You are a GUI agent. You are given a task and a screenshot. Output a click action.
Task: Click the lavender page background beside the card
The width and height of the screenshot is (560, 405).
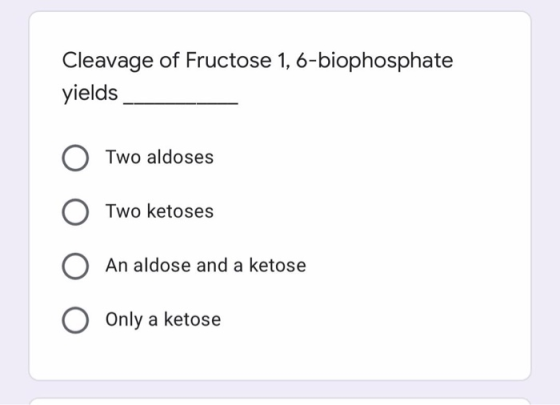545,202
